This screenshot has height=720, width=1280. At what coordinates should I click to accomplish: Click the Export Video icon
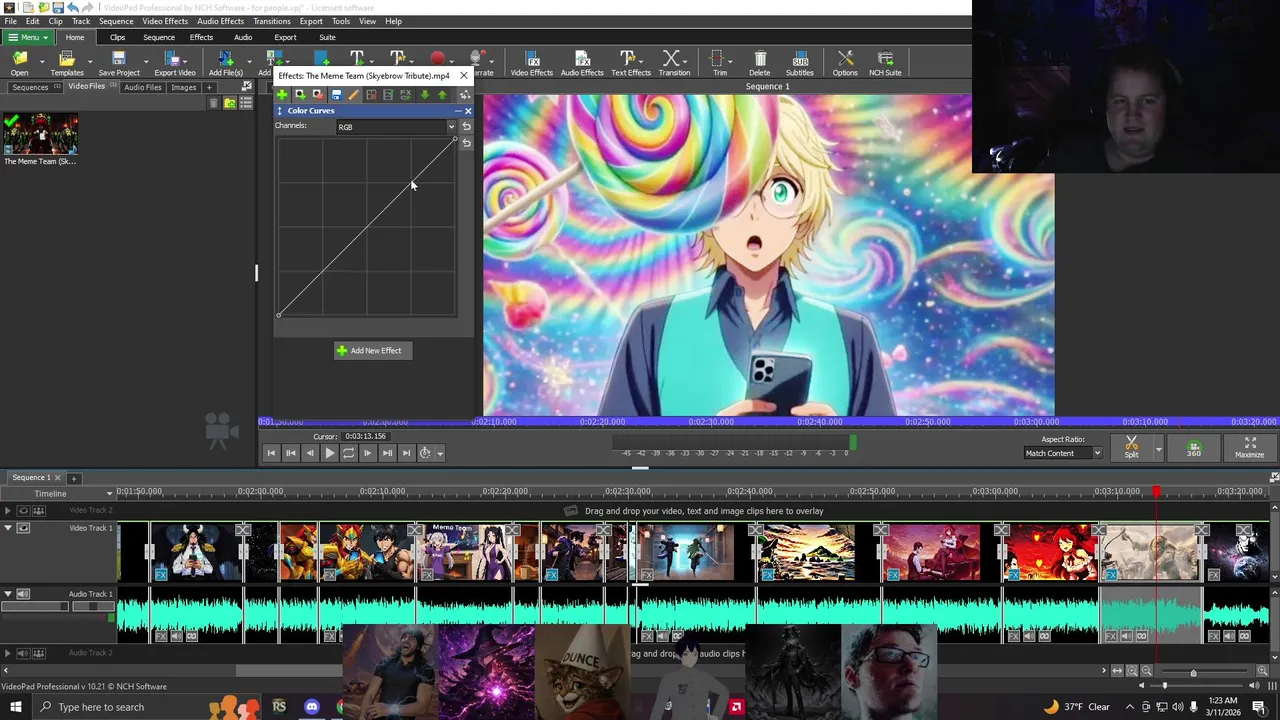point(174,63)
